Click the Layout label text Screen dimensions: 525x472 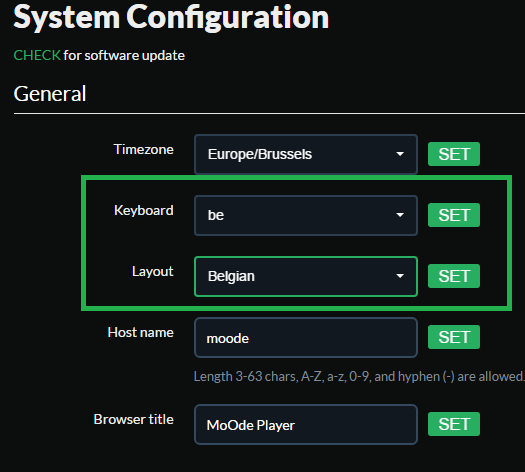click(153, 271)
